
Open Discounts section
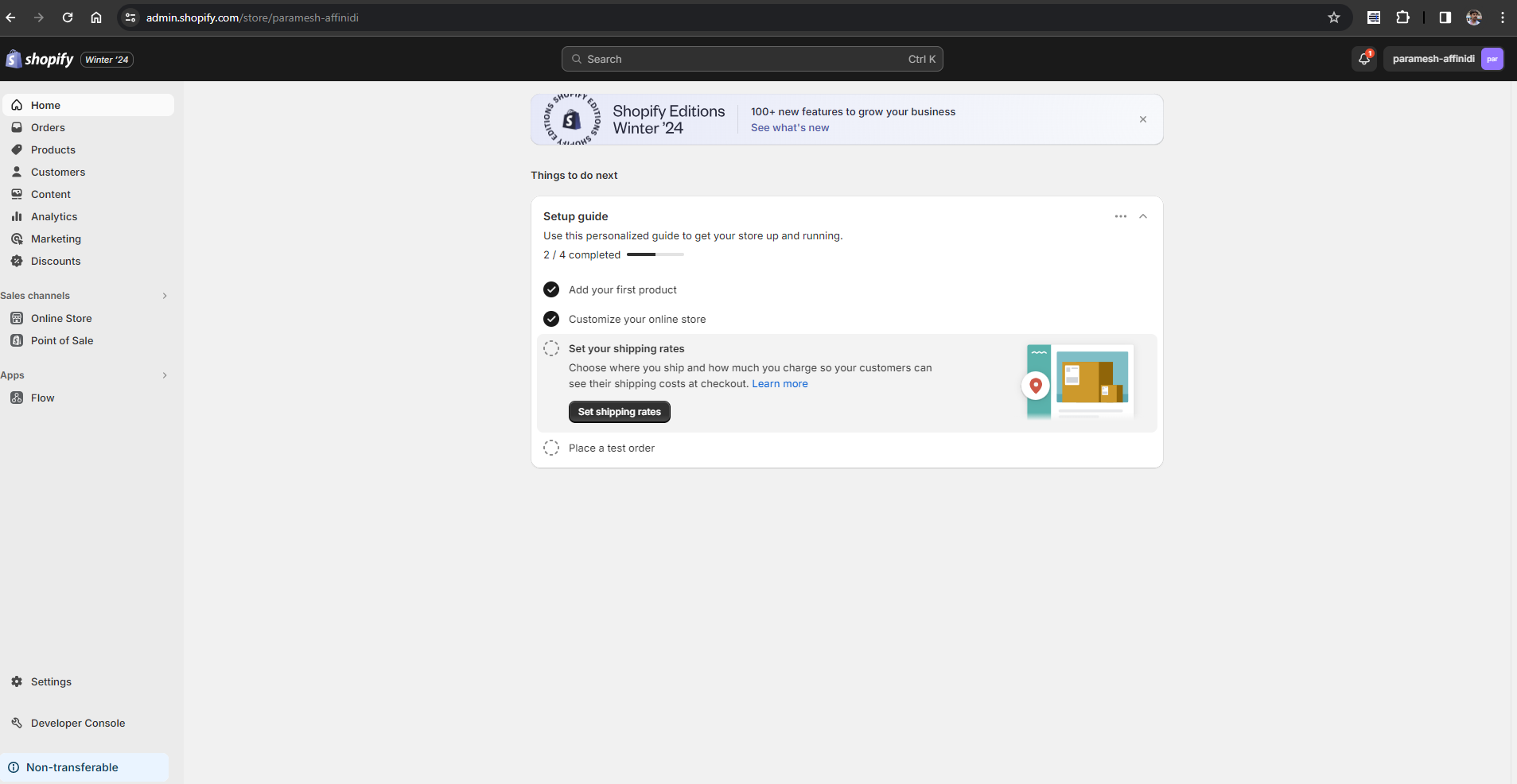pyautogui.click(x=88, y=261)
